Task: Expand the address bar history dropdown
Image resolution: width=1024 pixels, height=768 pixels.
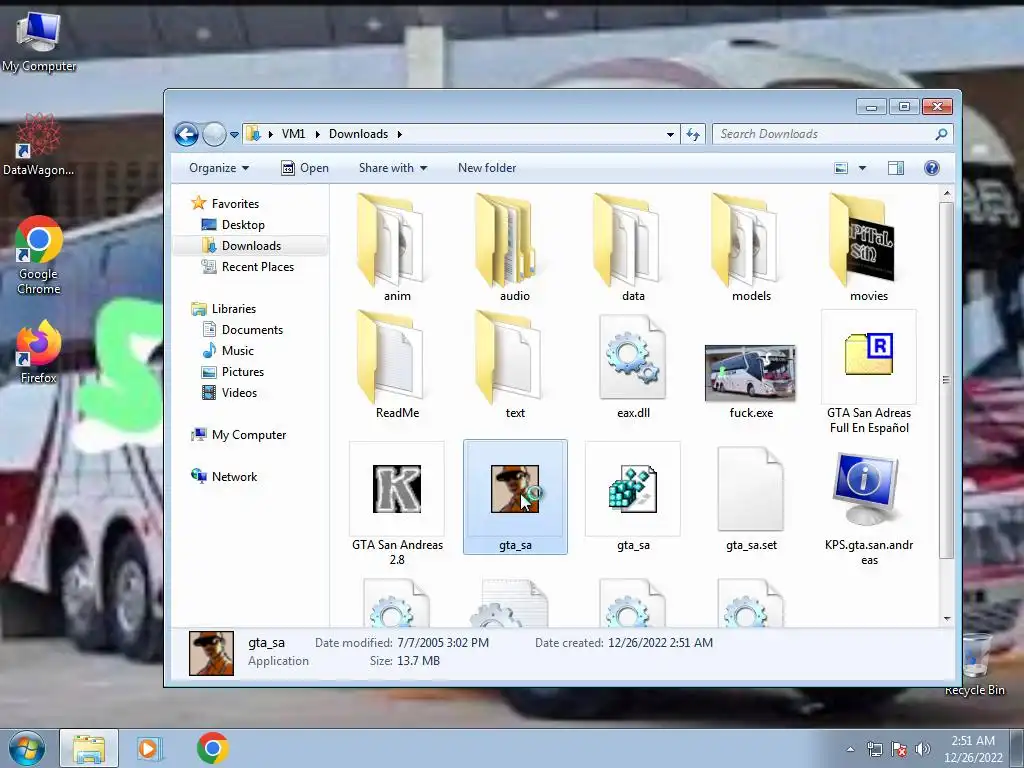Action: (x=670, y=135)
